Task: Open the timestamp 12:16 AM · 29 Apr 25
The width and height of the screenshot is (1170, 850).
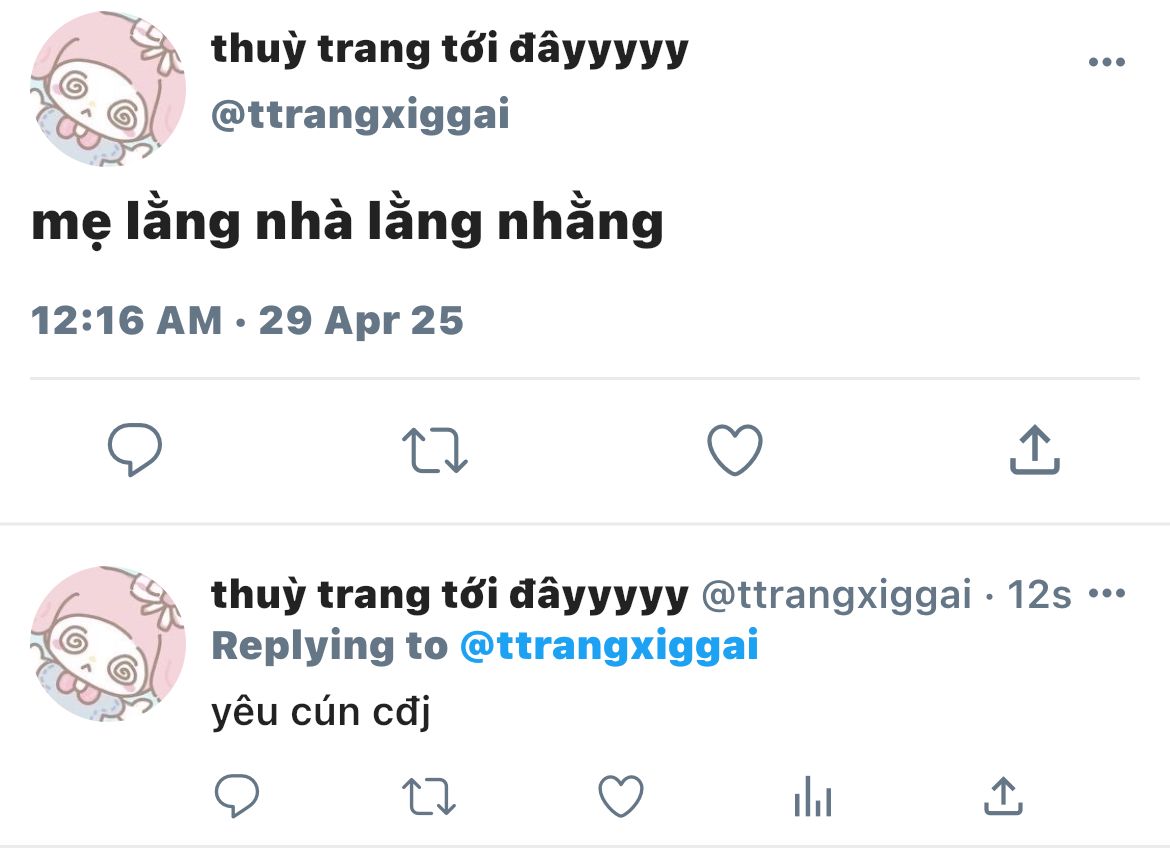Action: click(x=247, y=321)
